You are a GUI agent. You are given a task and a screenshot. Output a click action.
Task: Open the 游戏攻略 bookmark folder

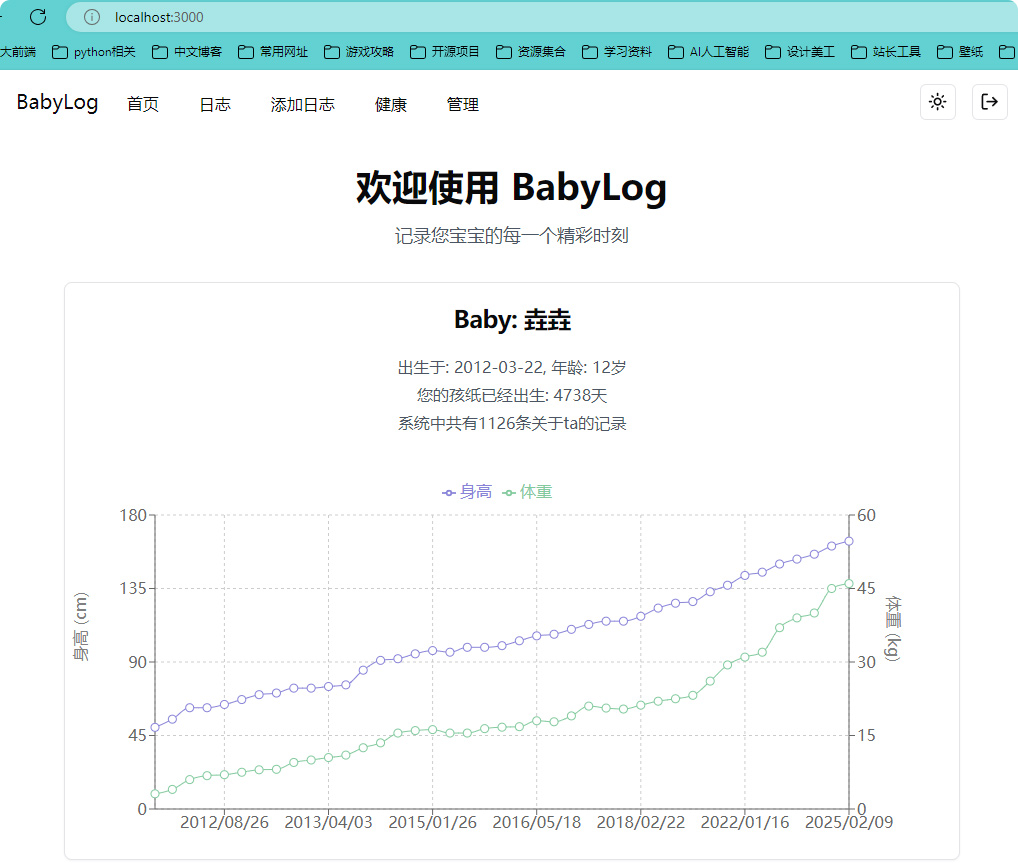[359, 52]
